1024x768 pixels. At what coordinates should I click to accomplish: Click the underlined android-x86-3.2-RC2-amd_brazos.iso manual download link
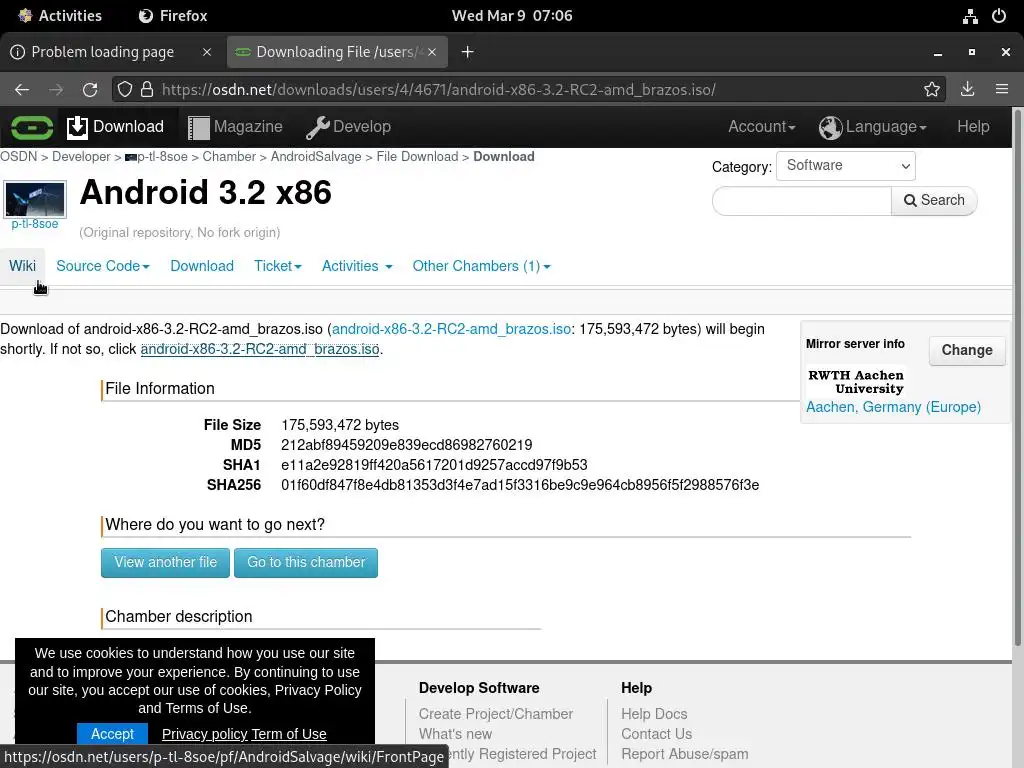260,349
